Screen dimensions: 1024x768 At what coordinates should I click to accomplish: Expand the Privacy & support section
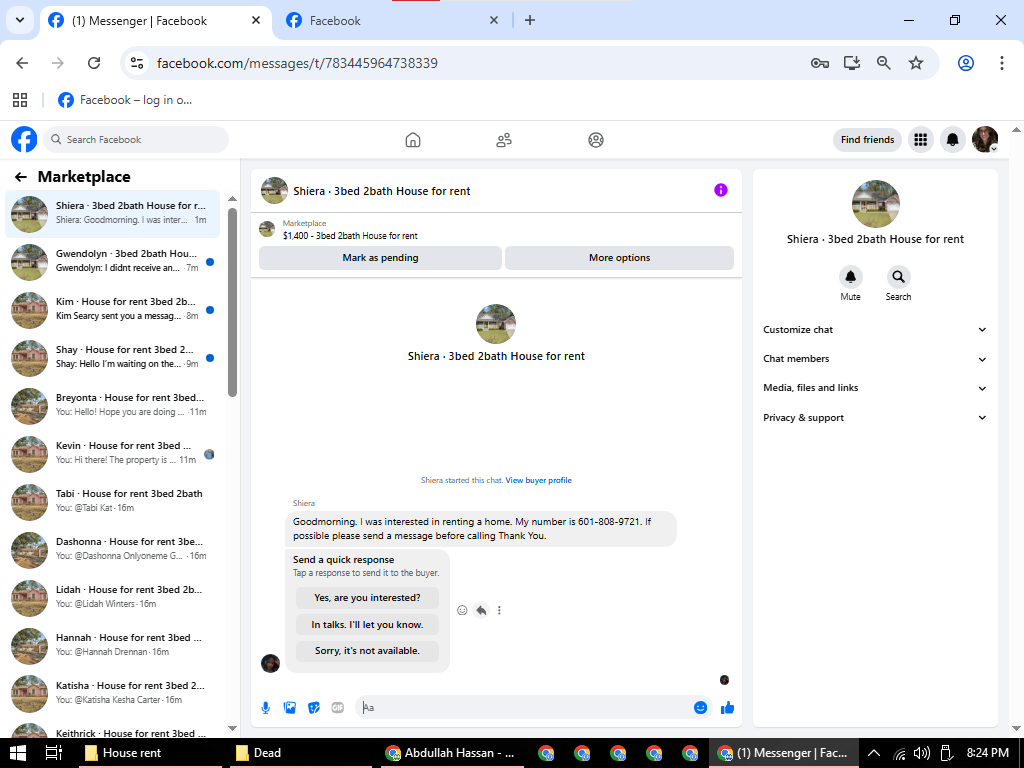click(x=875, y=417)
